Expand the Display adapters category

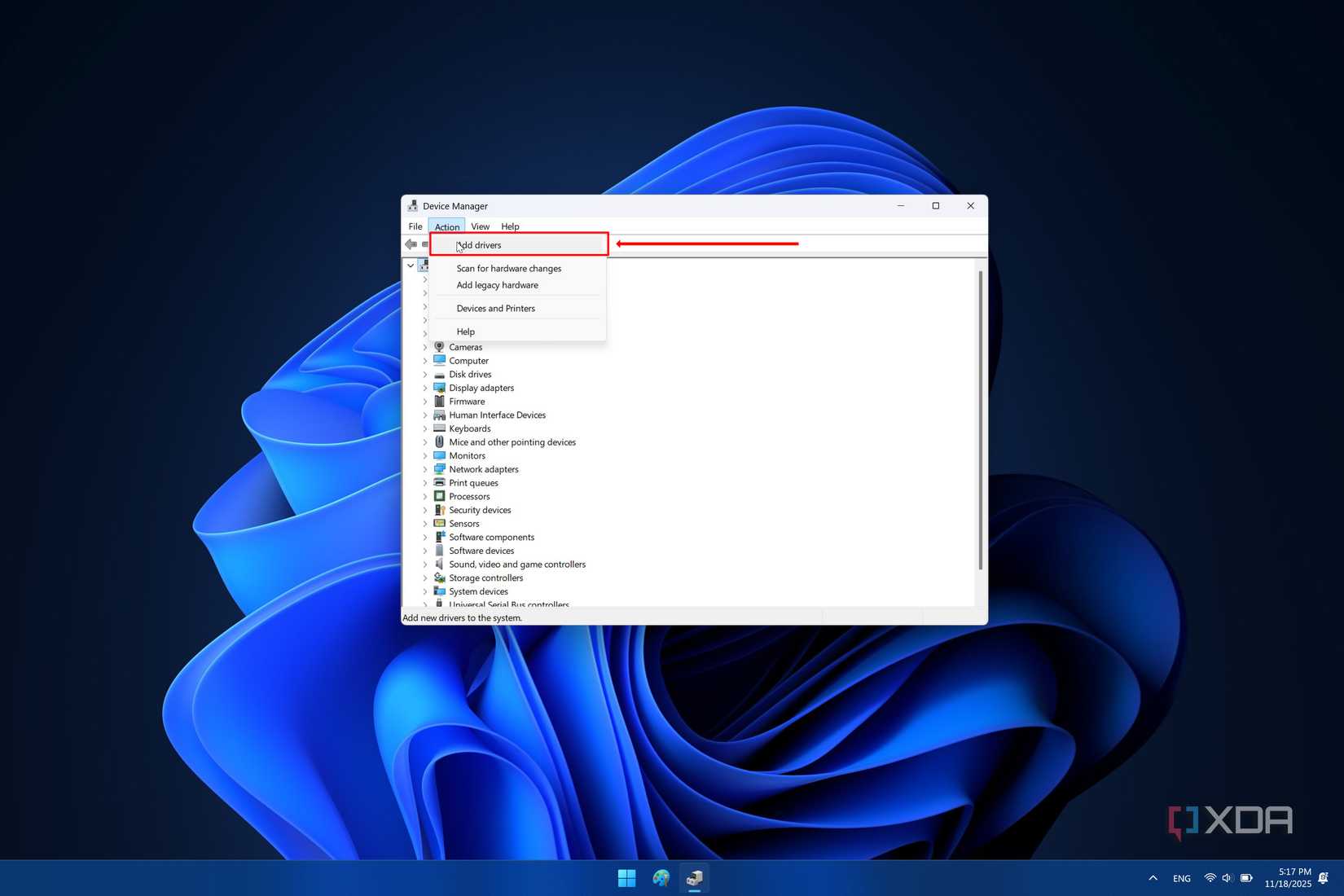click(424, 388)
